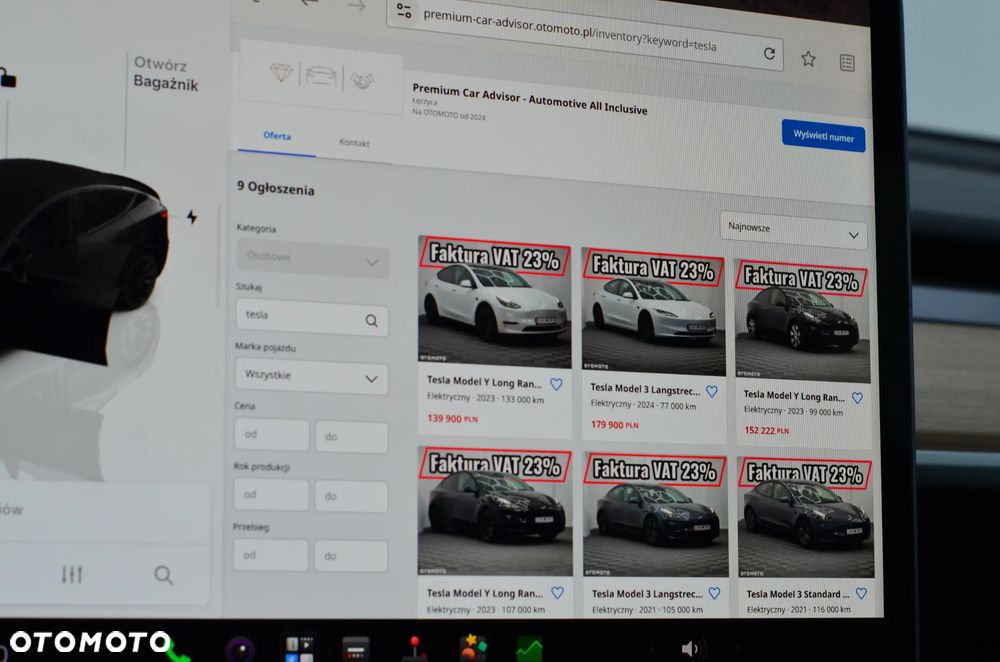The width and height of the screenshot is (1000, 662).
Task: Open the app launcher grid in dock
Action: coord(299,649)
